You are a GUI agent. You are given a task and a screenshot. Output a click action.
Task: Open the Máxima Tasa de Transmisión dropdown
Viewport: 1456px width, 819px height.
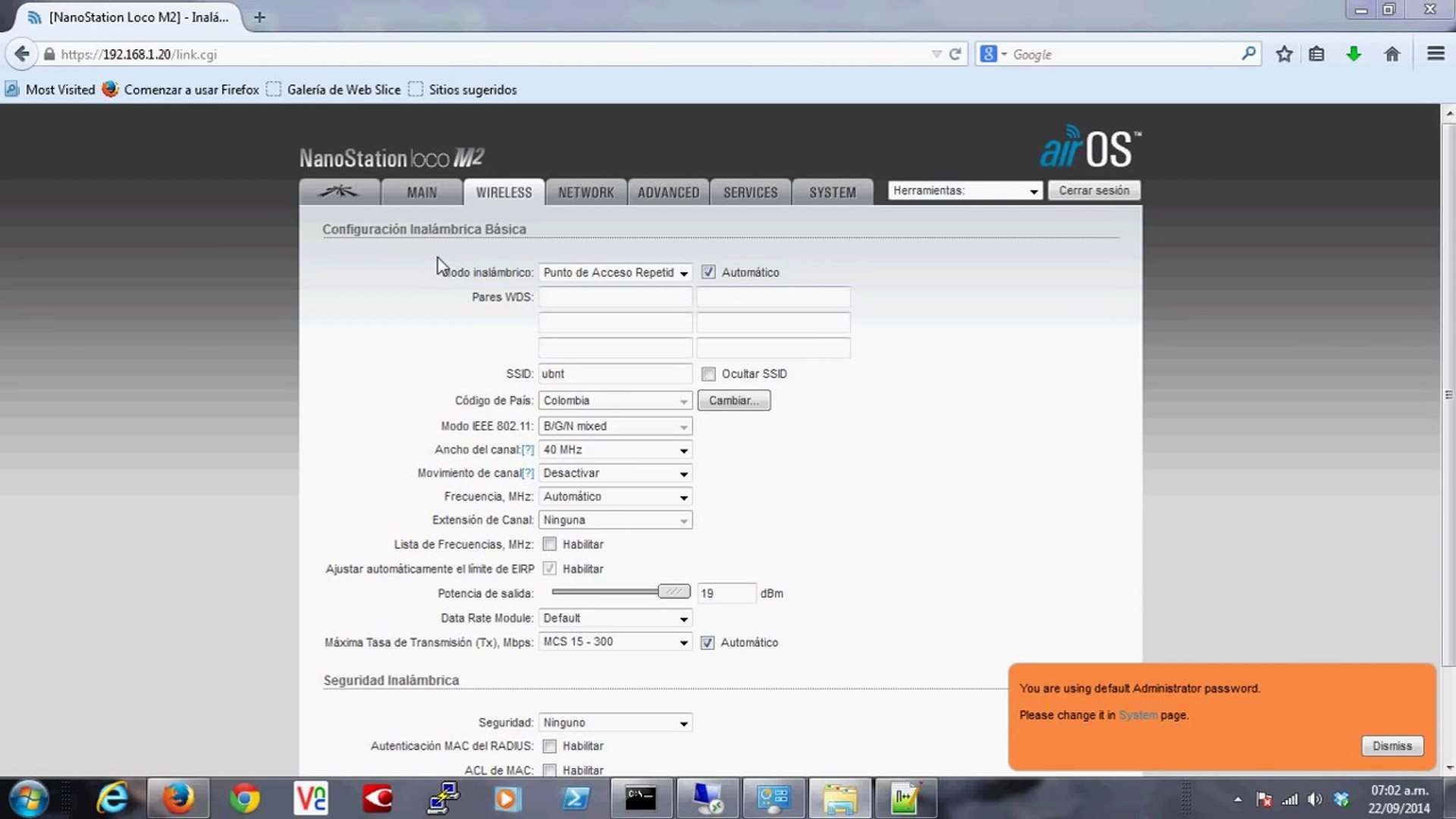click(x=615, y=642)
